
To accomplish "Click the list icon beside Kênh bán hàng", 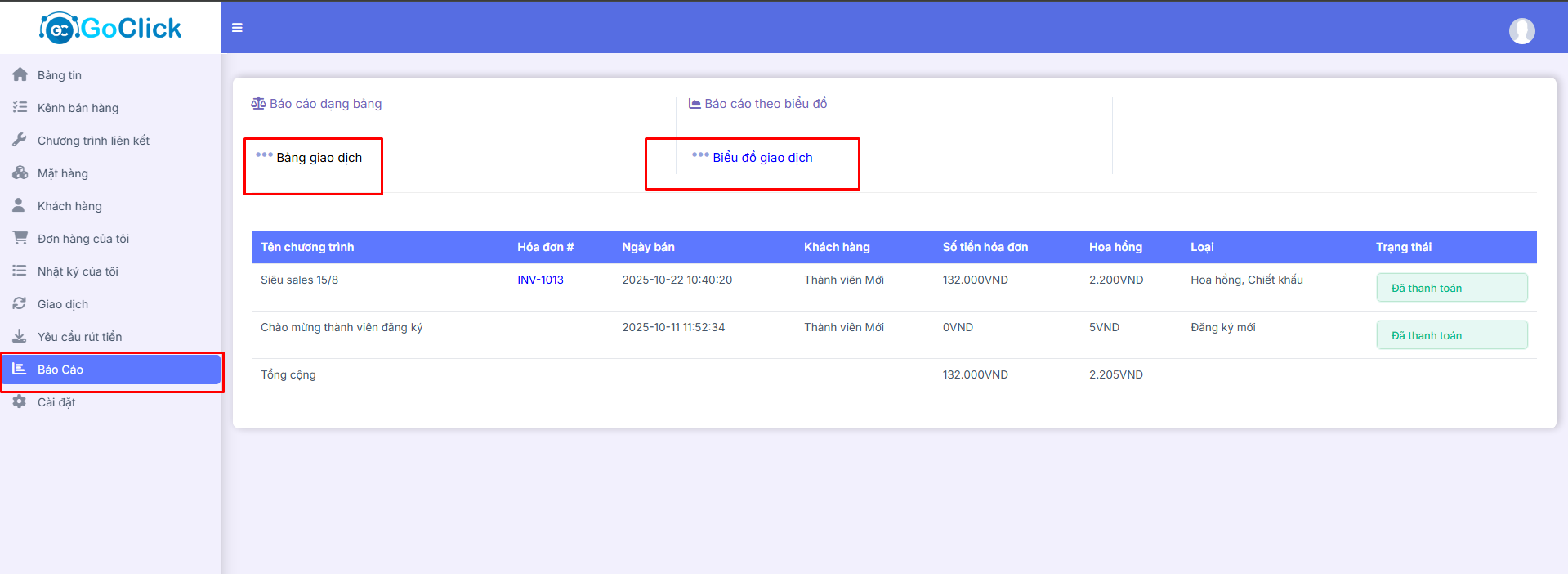I will pyautogui.click(x=20, y=107).
